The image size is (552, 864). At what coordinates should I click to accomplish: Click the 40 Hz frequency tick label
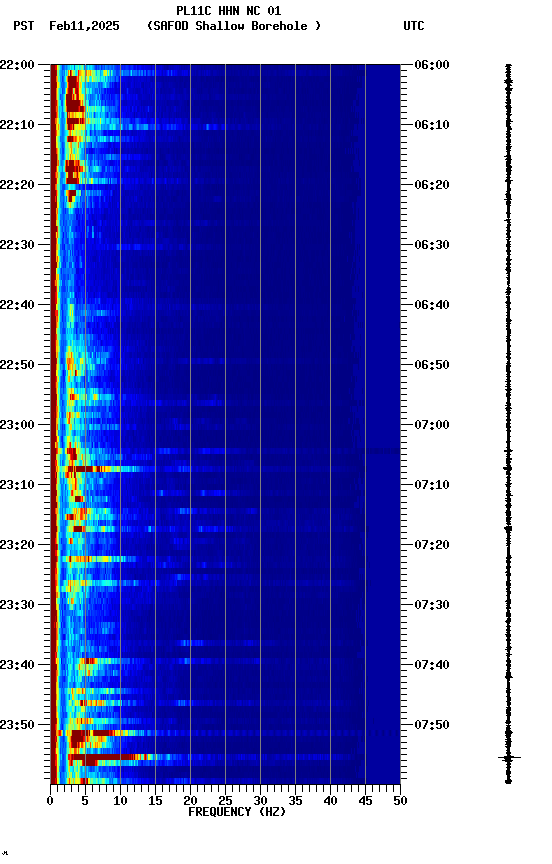click(x=330, y=801)
